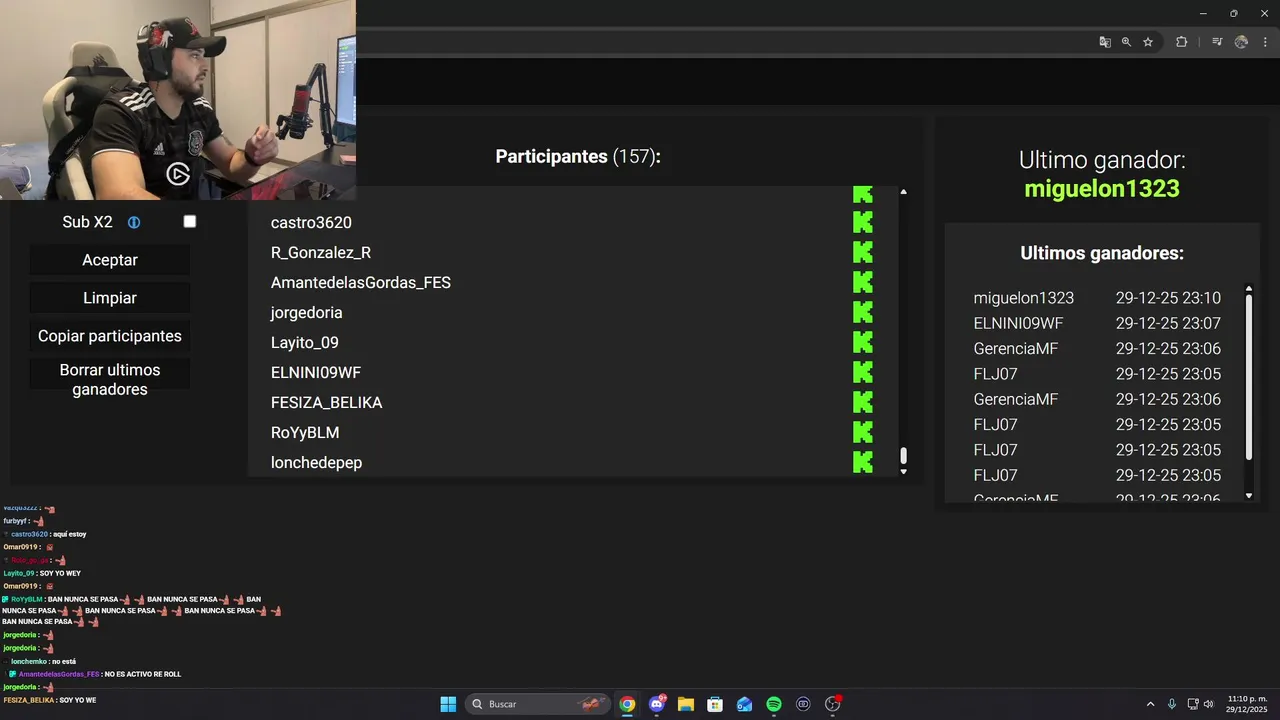Click the Kick icon in participant ELNINI09WF's row
The width and height of the screenshot is (1280, 720).
coord(862,372)
